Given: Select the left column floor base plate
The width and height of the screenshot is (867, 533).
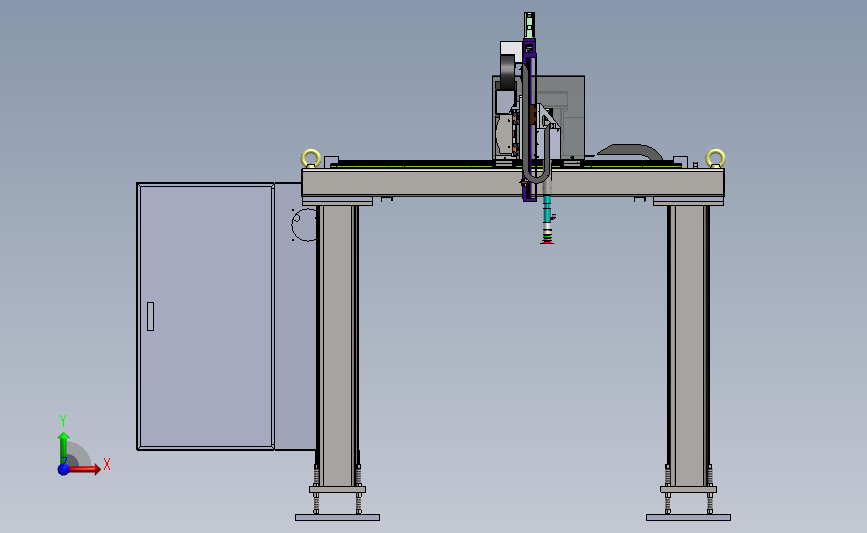Looking at the screenshot, I should (x=337, y=518).
